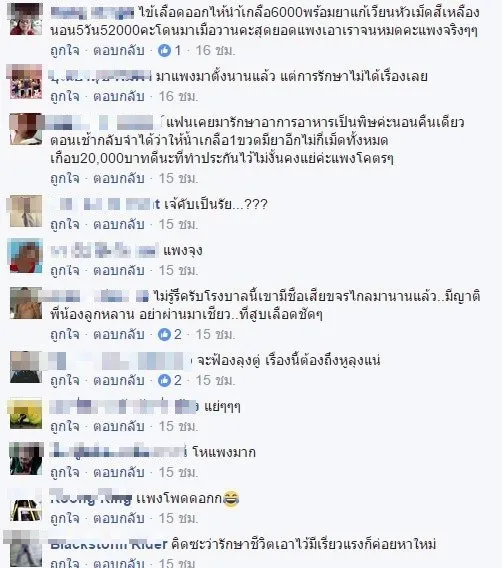Click ตอบกลับ under the แพงจุง comment

[x=119, y=270]
